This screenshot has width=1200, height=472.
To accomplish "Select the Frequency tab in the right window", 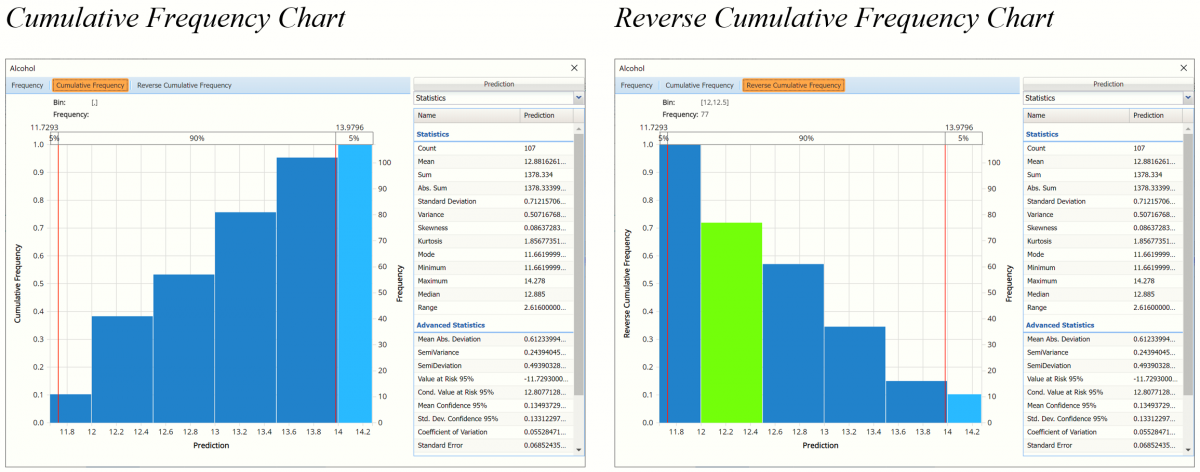I will [x=636, y=85].
